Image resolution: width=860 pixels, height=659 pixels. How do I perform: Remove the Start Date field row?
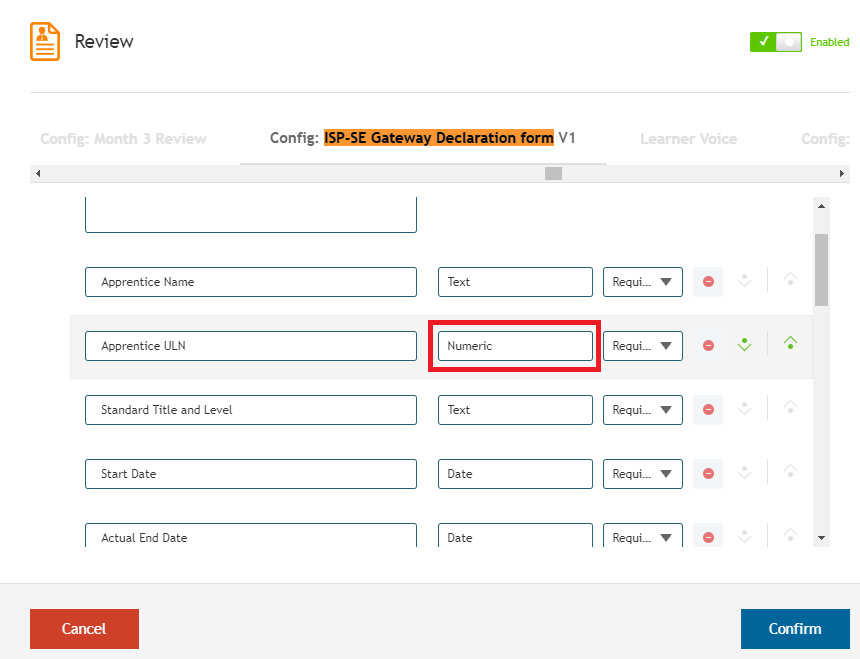[708, 474]
